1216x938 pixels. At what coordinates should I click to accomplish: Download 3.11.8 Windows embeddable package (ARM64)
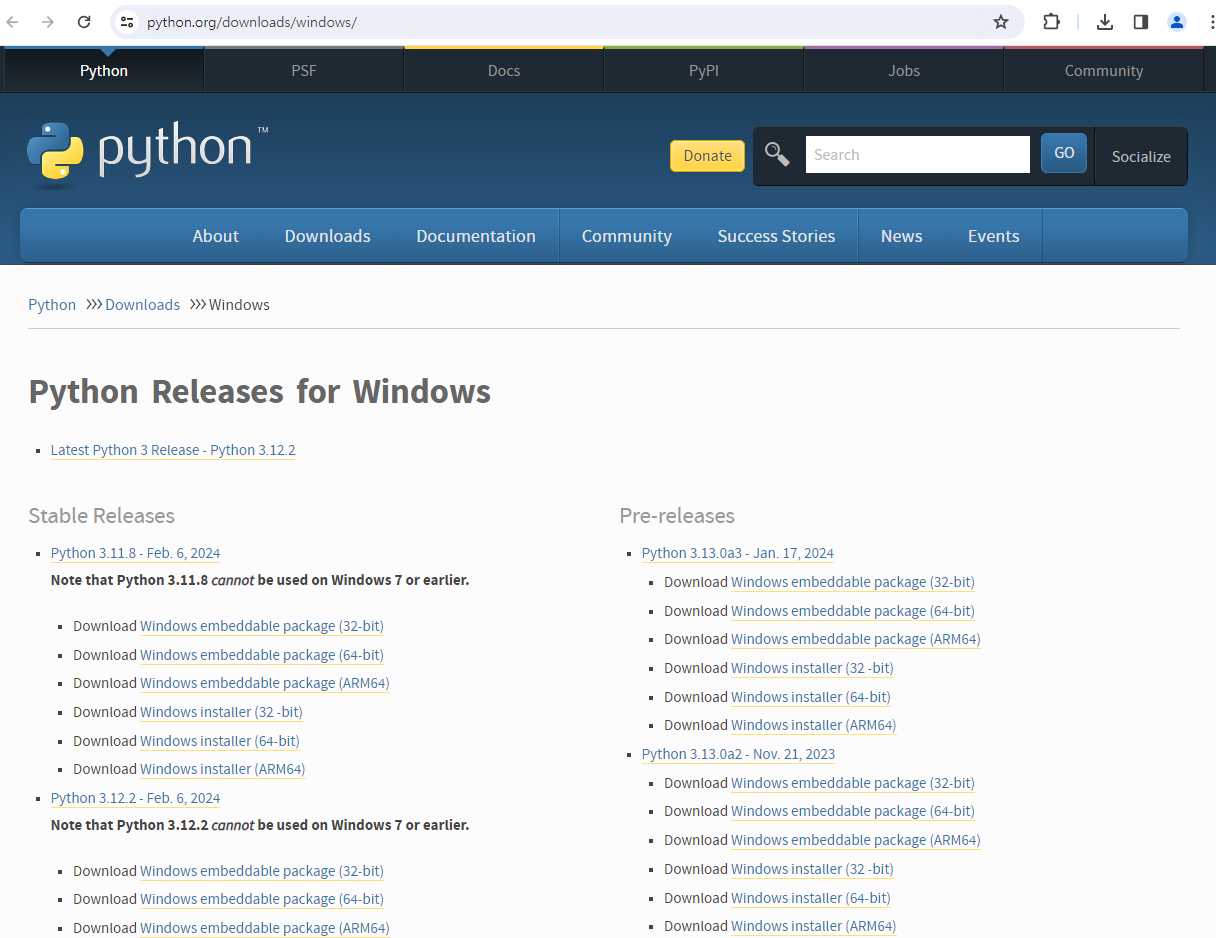[264, 683]
